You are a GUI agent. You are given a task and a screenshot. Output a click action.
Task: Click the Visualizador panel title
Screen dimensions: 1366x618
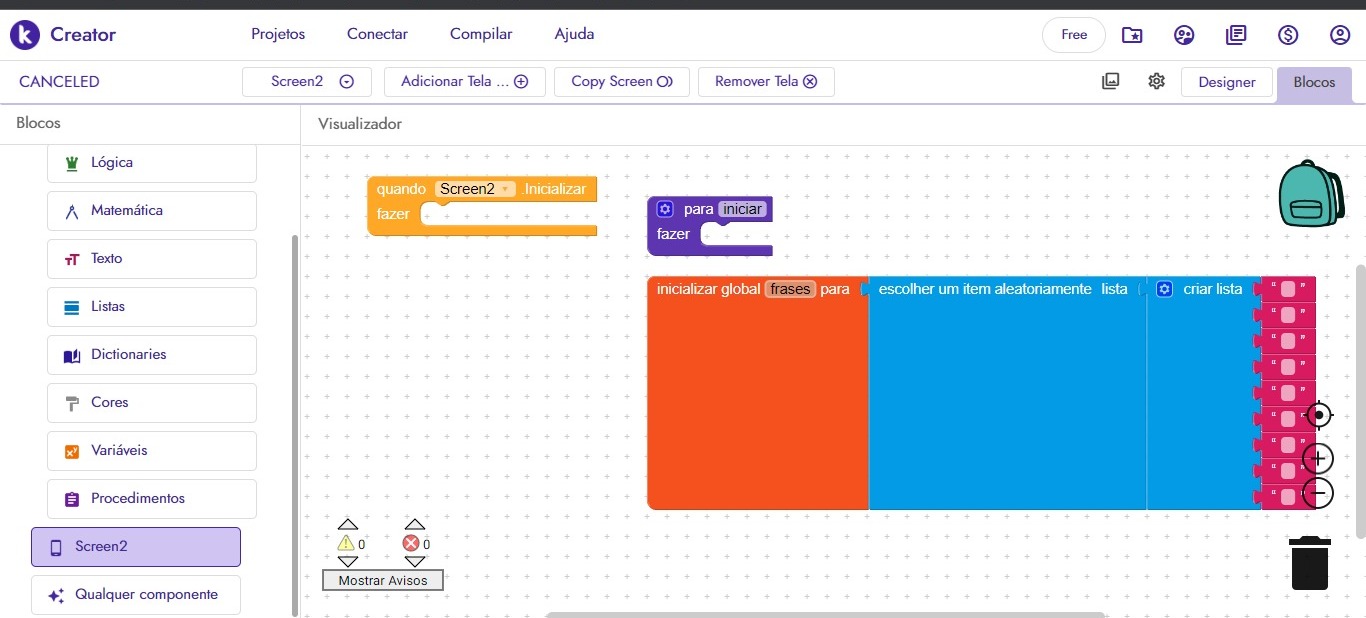pyautogui.click(x=360, y=124)
